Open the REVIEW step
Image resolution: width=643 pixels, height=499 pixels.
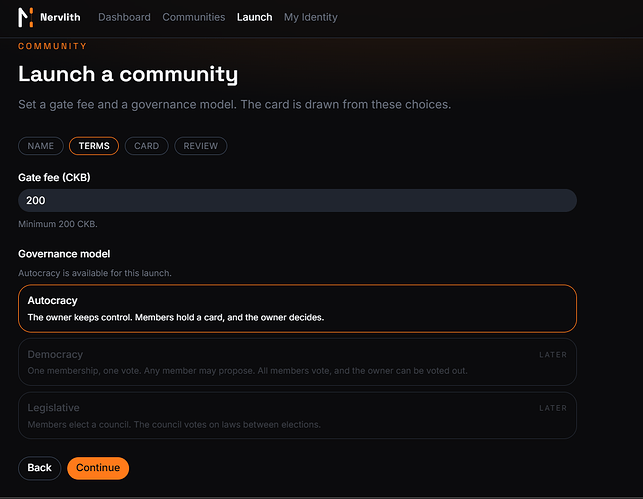(x=201, y=146)
